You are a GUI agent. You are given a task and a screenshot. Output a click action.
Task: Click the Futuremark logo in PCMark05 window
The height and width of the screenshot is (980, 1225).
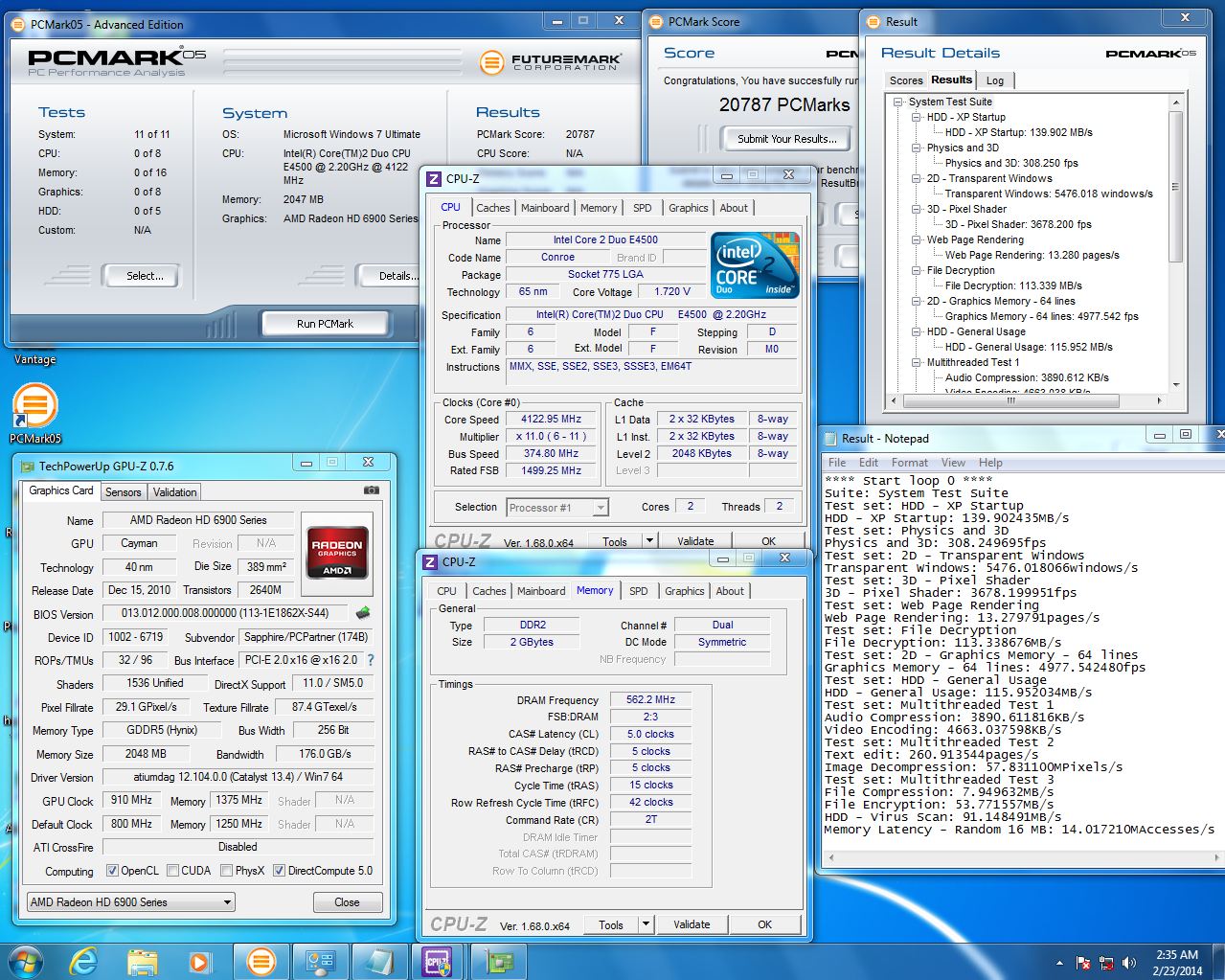[x=551, y=62]
